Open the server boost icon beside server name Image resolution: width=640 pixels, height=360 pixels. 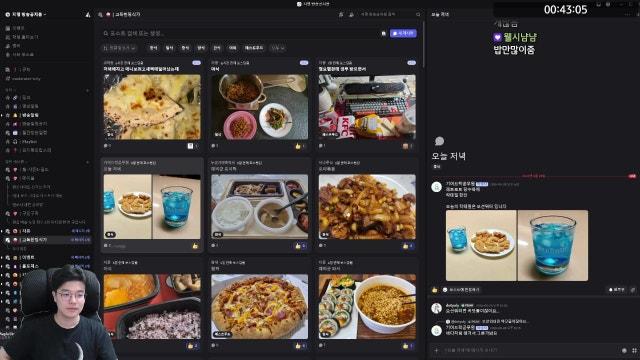tap(88, 15)
